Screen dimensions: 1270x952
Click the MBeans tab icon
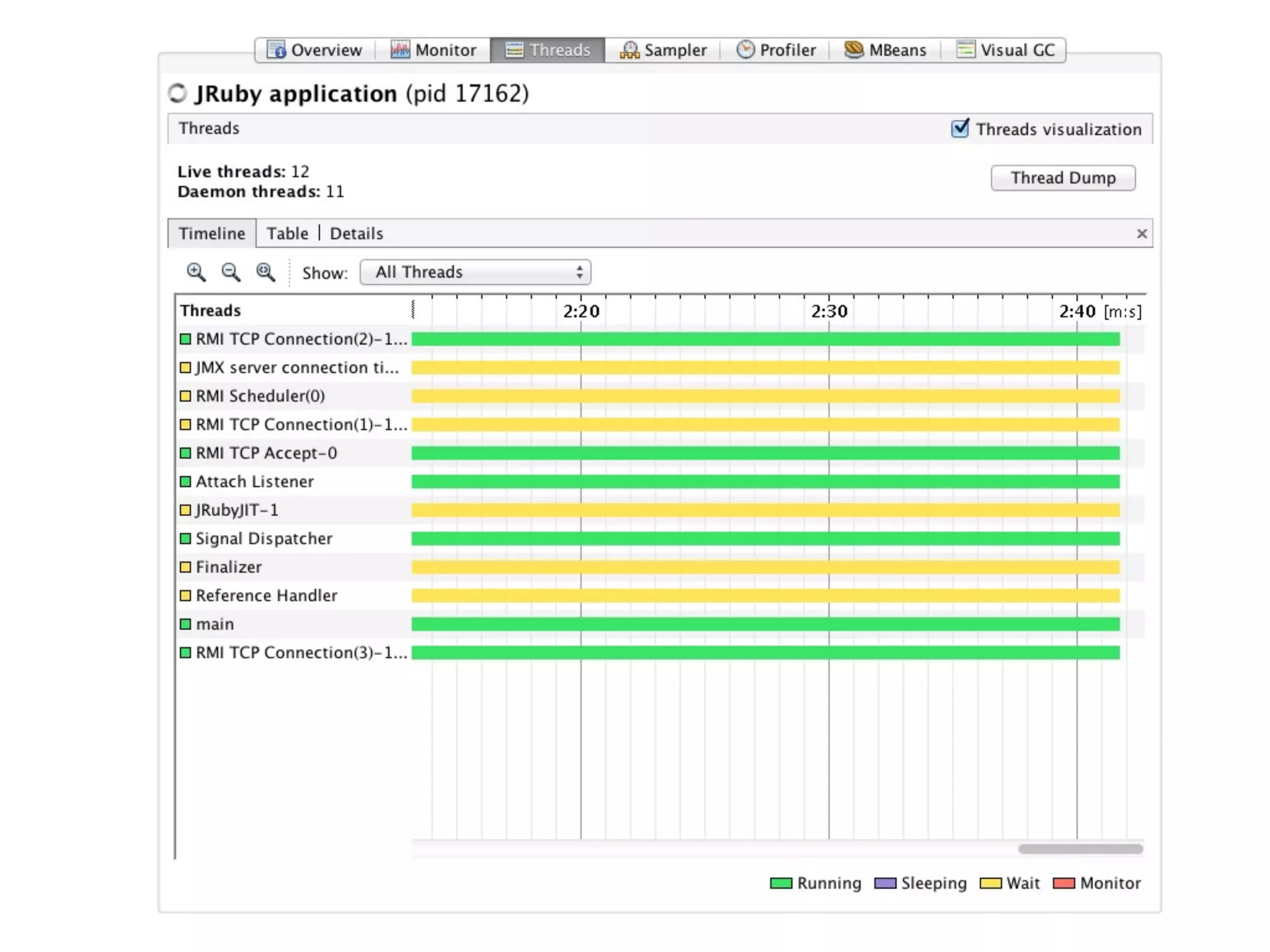(854, 50)
